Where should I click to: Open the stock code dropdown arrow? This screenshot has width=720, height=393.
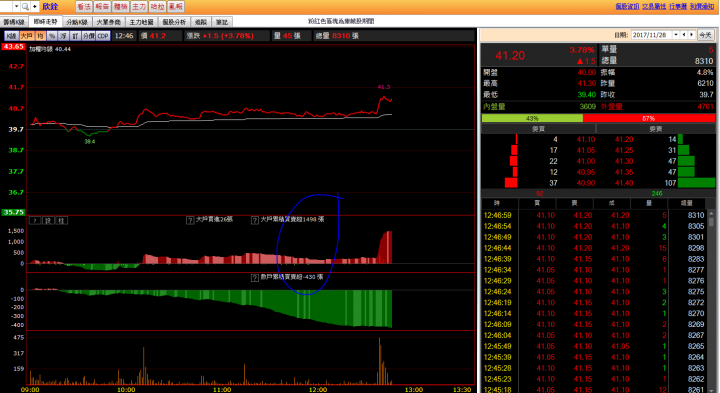[16, 6]
